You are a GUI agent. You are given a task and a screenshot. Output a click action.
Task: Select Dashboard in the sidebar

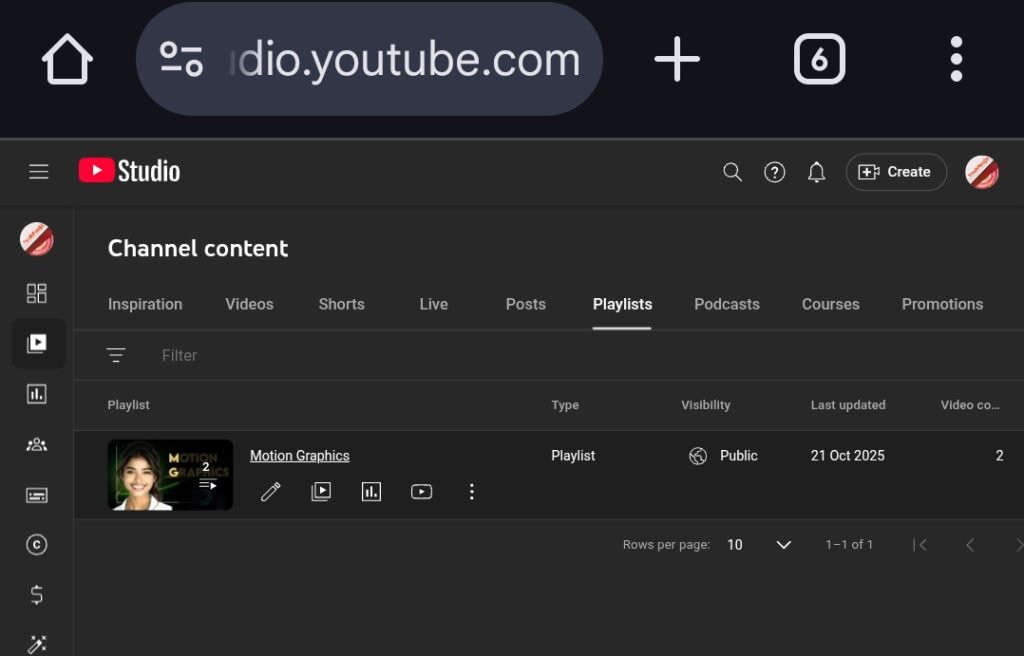pyautogui.click(x=38, y=293)
